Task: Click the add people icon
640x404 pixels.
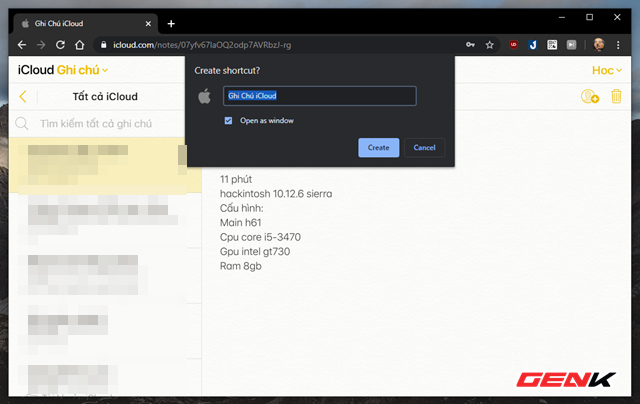Action: [x=589, y=97]
